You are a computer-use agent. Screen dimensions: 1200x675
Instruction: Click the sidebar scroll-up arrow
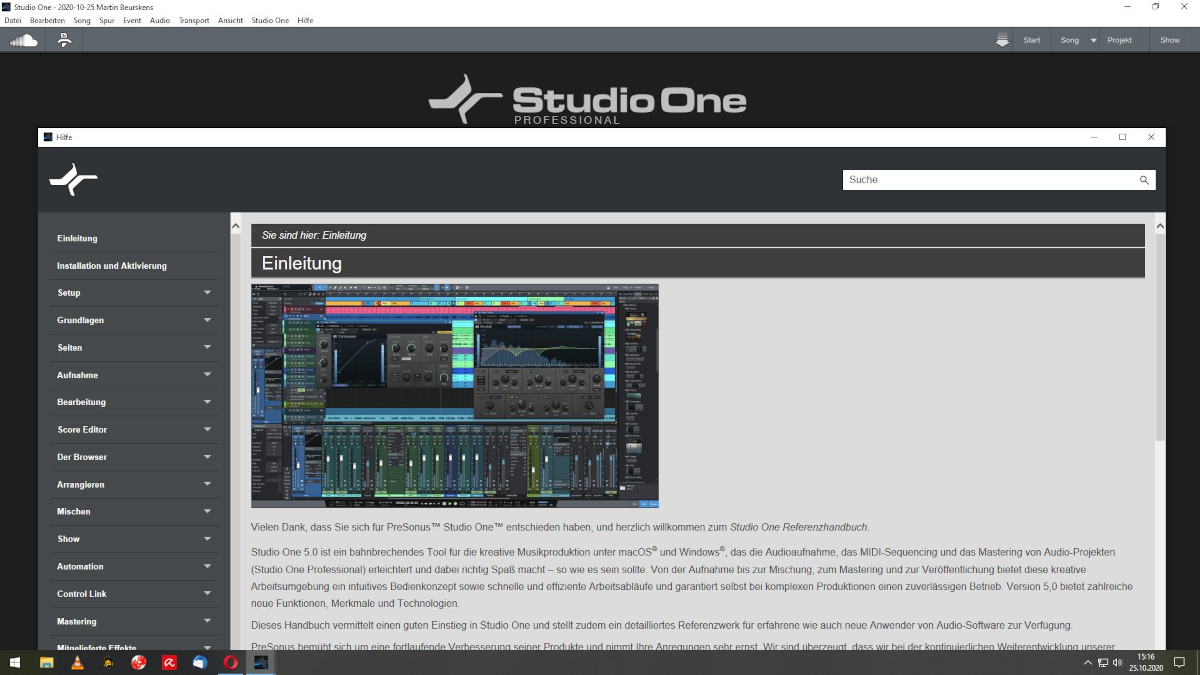click(x=235, y=227)
